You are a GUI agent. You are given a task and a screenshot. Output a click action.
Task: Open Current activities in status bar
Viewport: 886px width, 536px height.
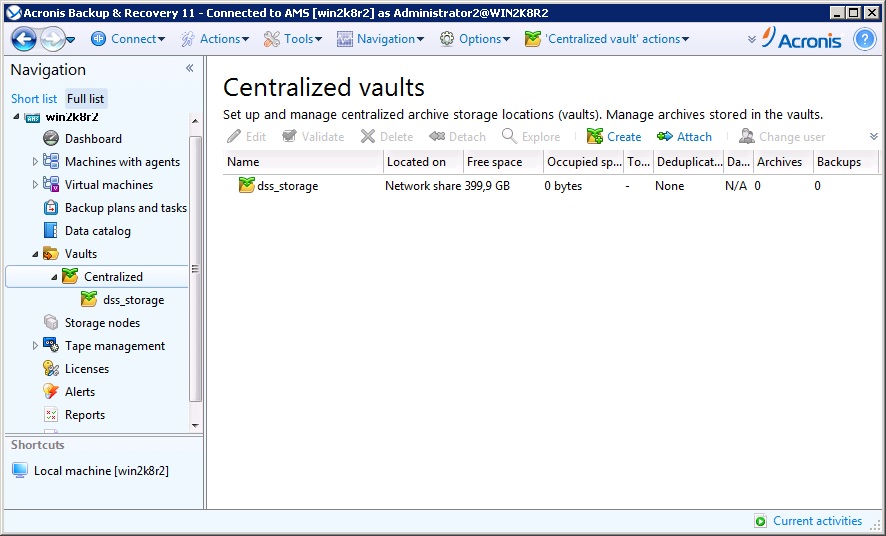click(x=808, y=521)
